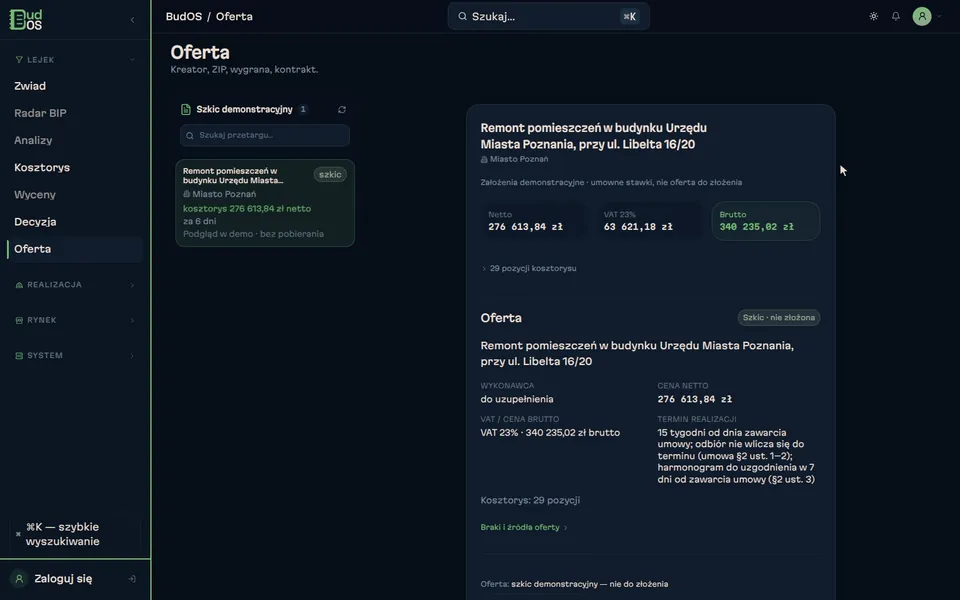Click the Lejek funnel icon
Image resolution: width=960 pixels, height=600 pixels.
pos(19,59)
